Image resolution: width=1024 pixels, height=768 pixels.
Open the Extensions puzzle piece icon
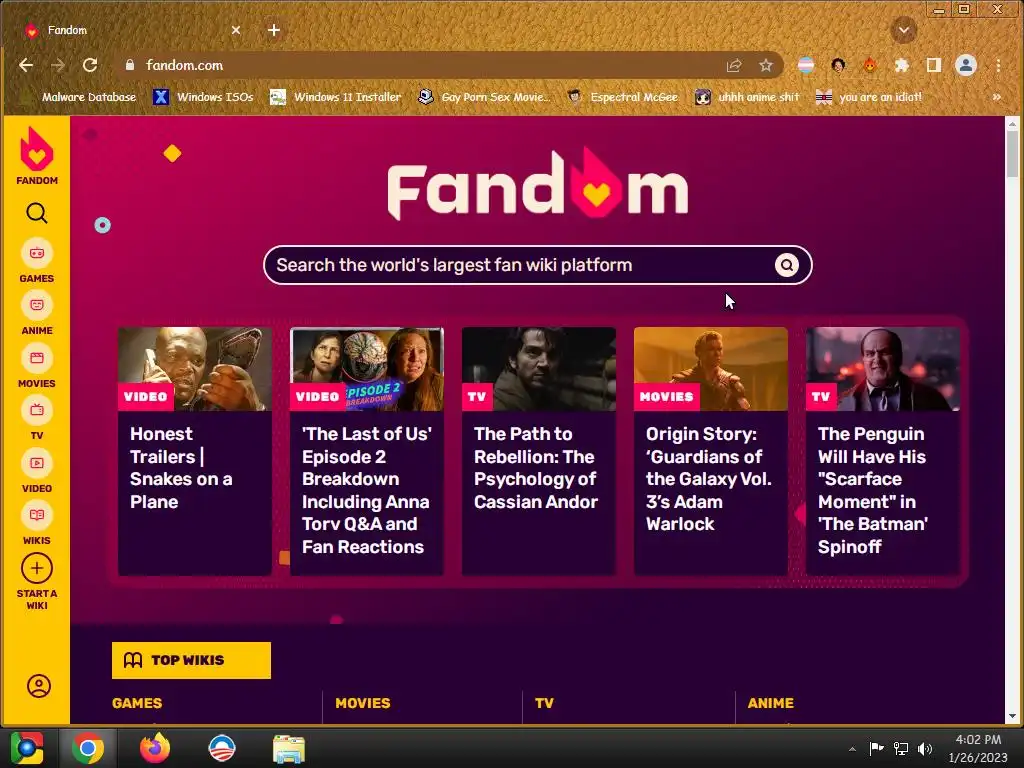click(x=902, y=65)
